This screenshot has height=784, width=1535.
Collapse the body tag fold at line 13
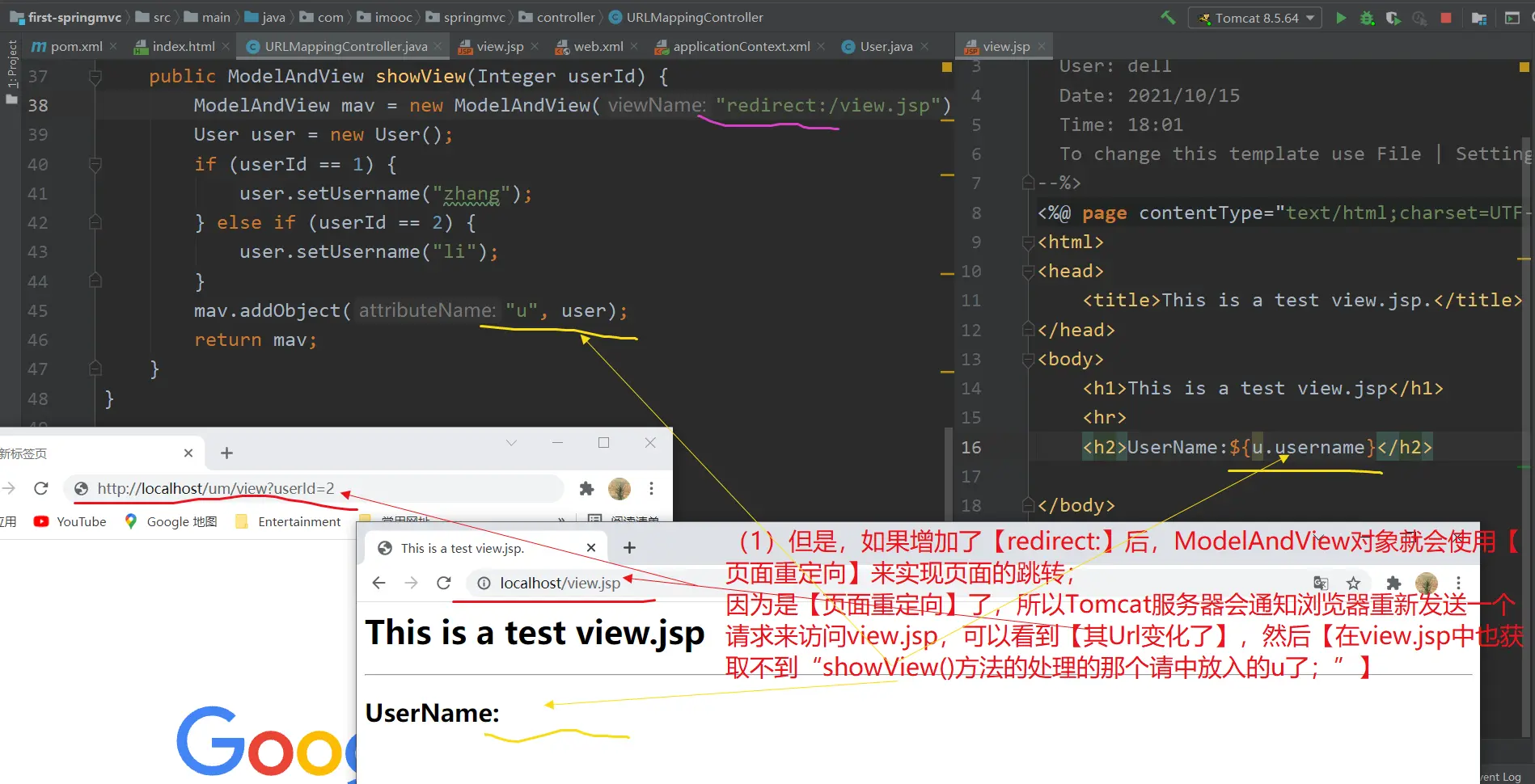(1028, 359)
